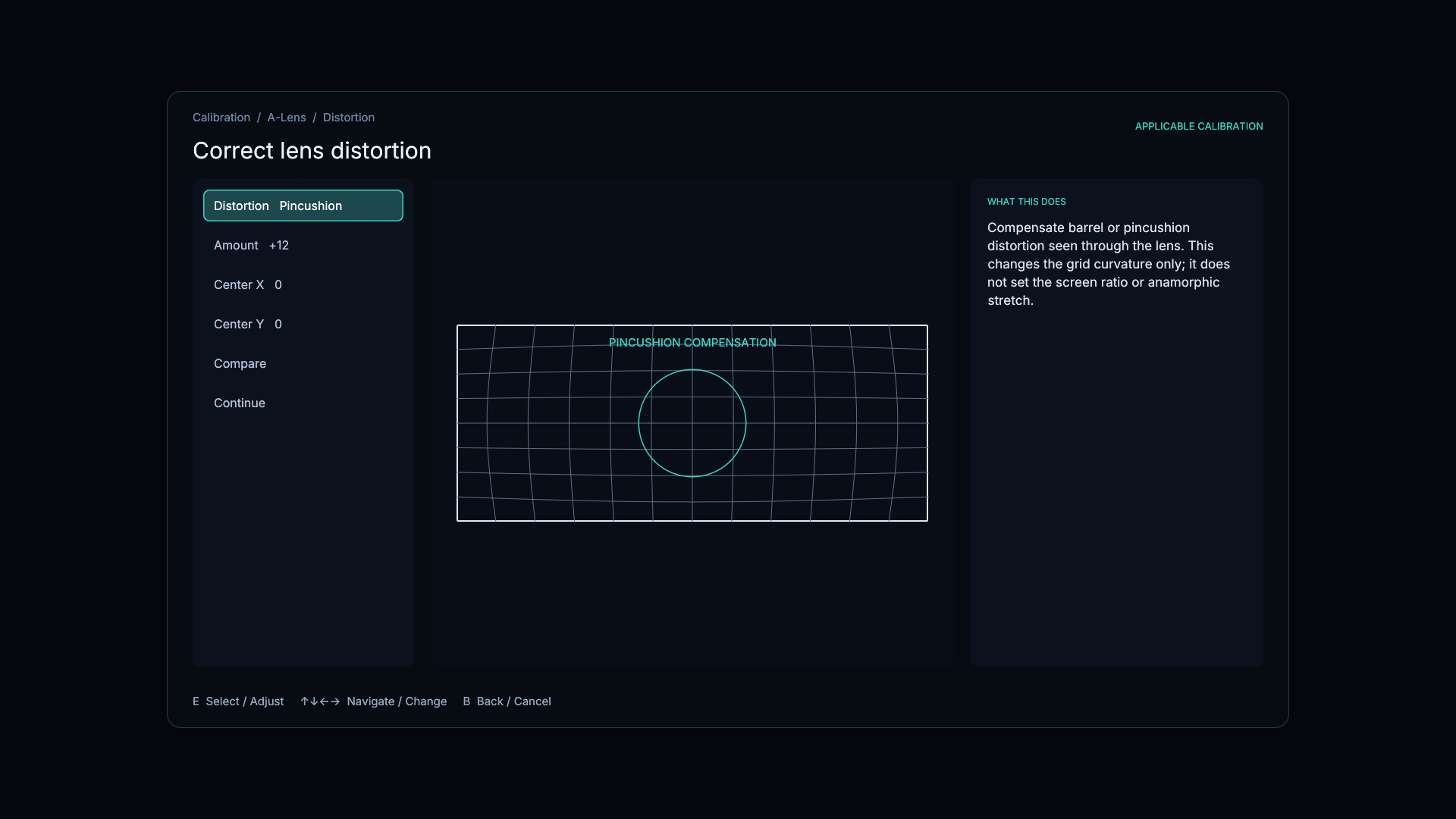Click the Correct lens distortion heading
Viewport: 1456px width, 819px height.
point(312,150)
